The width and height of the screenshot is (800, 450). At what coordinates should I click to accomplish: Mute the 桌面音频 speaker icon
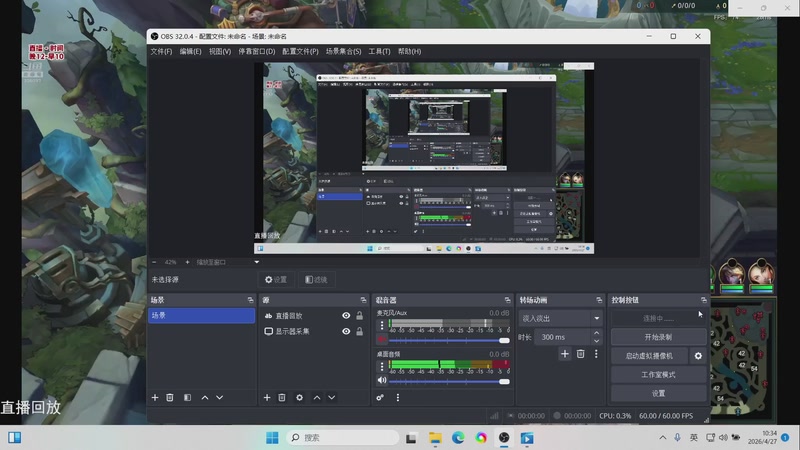tap(381, 380)
